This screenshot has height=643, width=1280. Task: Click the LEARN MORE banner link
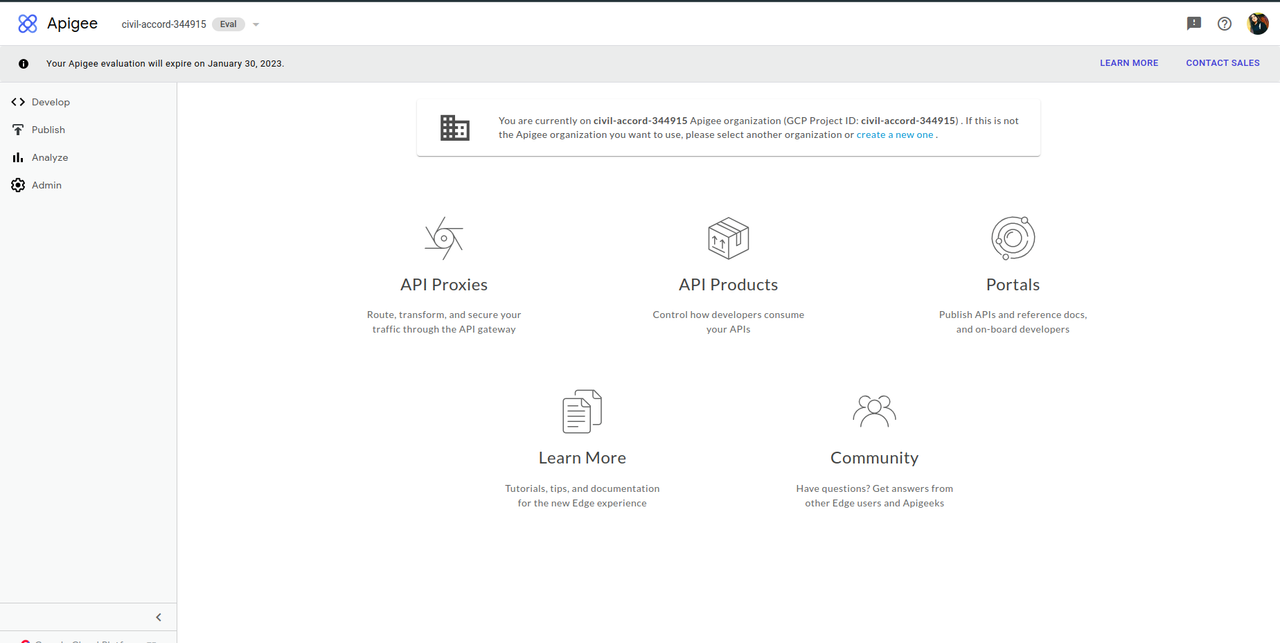coord(1129,63)
